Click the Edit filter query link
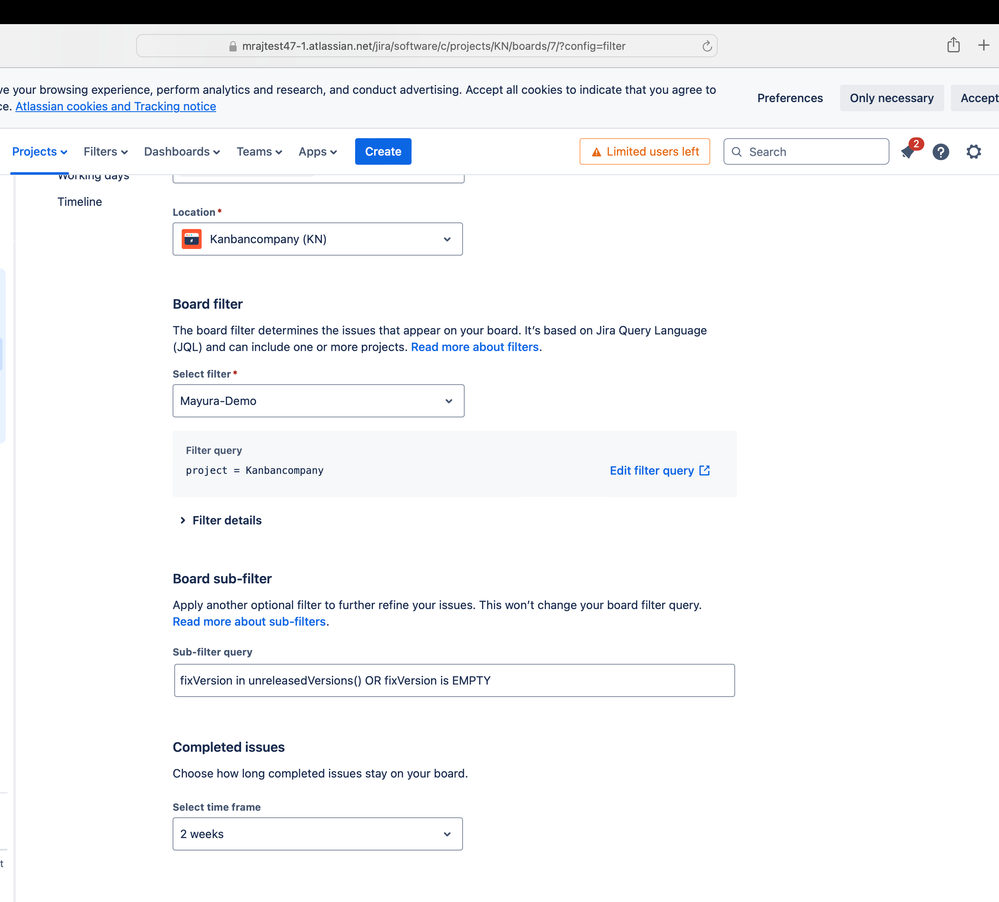 [660, 470]
